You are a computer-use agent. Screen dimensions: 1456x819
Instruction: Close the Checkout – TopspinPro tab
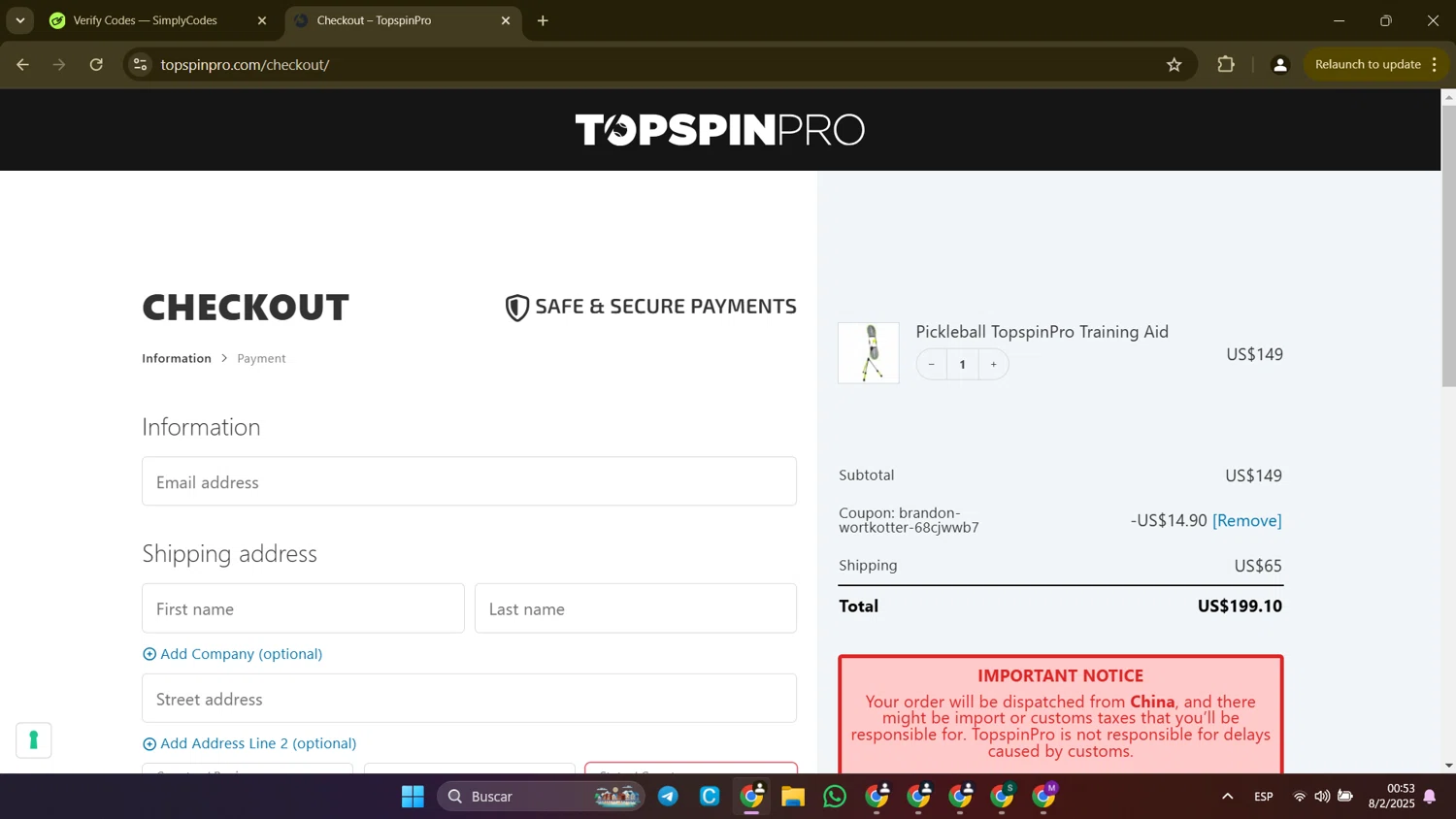coord(505,20)
